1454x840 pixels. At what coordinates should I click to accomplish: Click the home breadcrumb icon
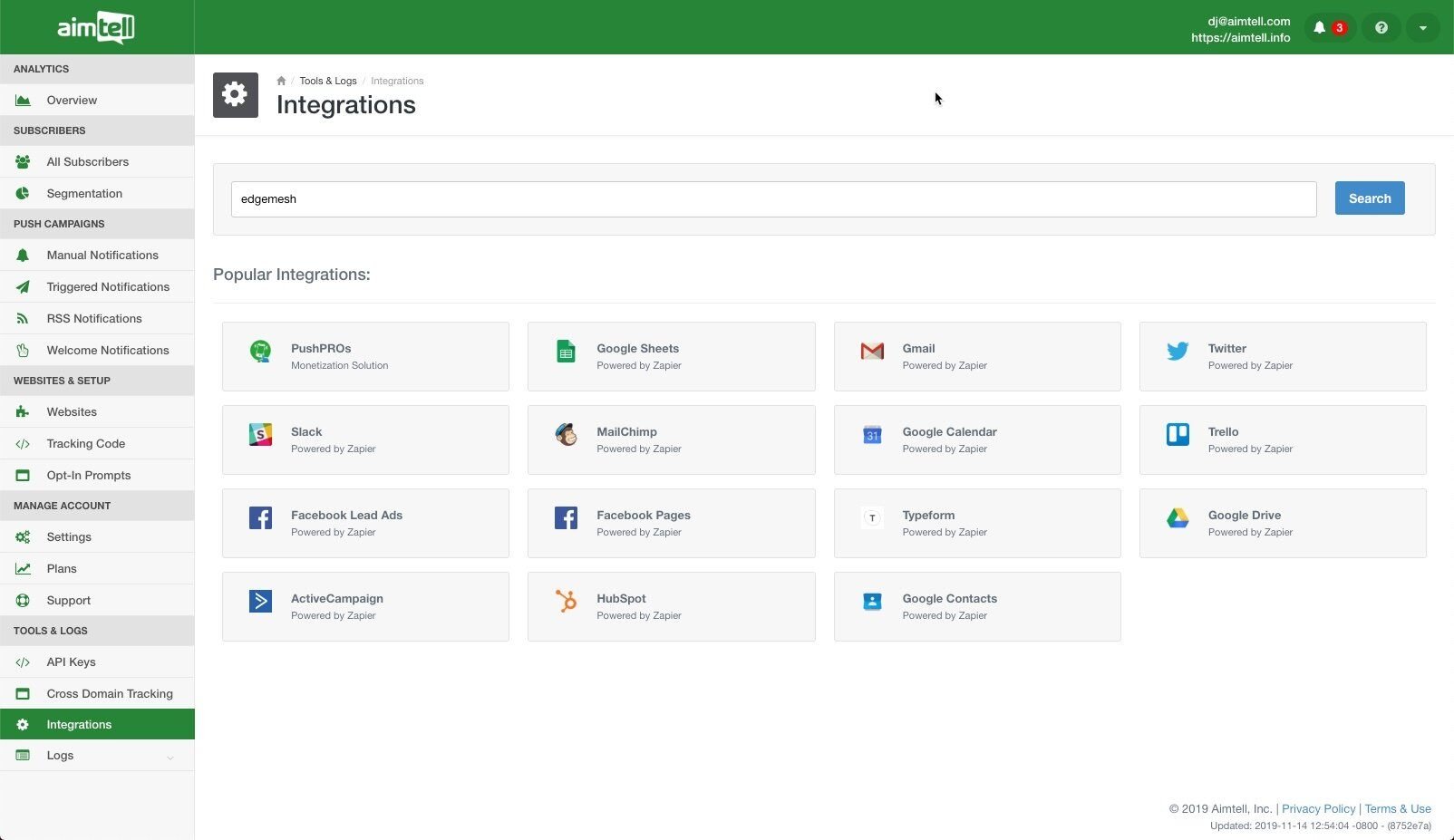tap(281, 81)
